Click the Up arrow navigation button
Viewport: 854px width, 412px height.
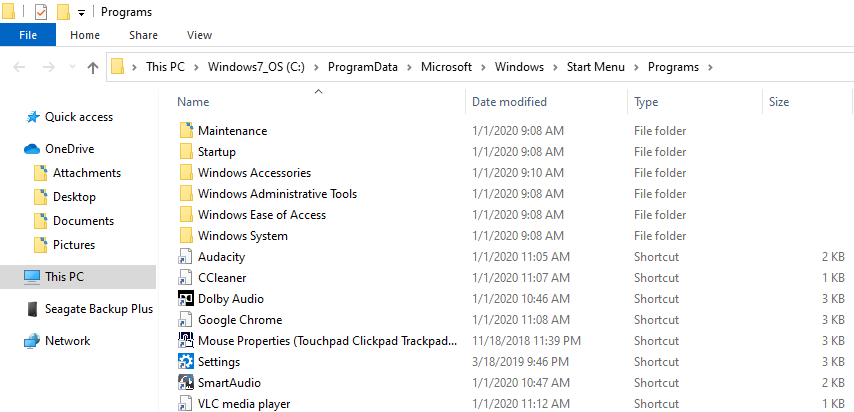93,68
